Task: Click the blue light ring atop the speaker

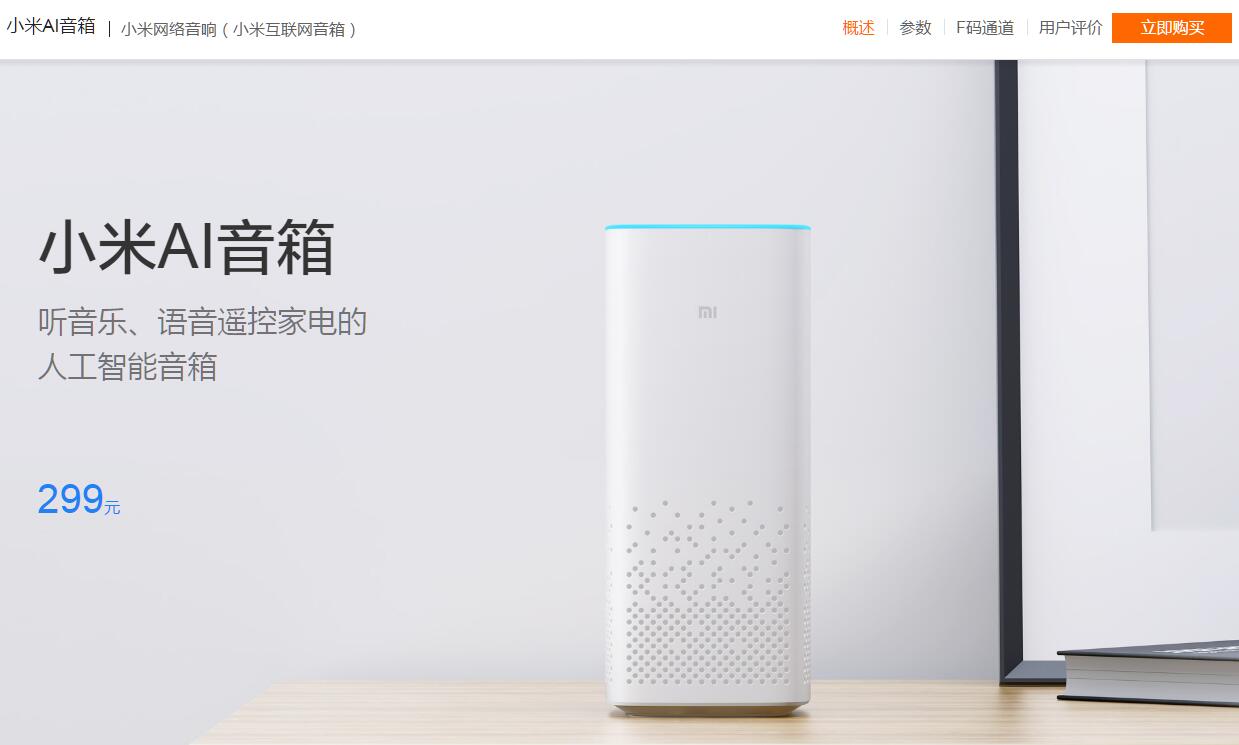Action: point(708,229)
